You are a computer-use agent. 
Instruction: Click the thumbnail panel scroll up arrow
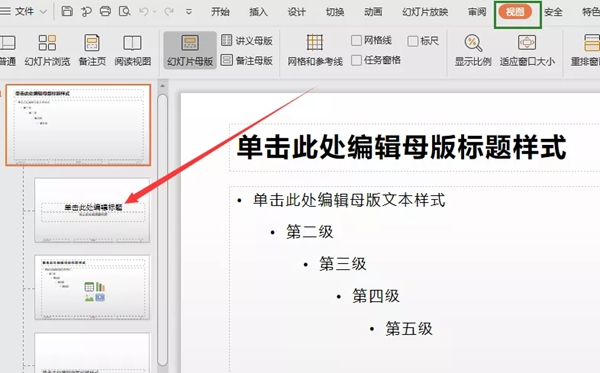162,86
